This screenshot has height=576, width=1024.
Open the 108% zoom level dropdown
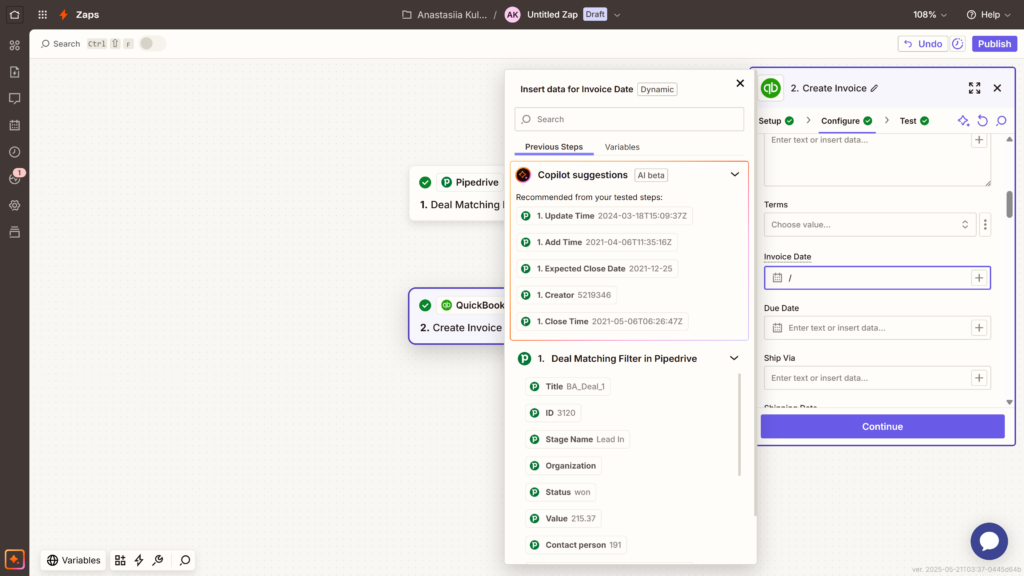click(x=930, y=14)
